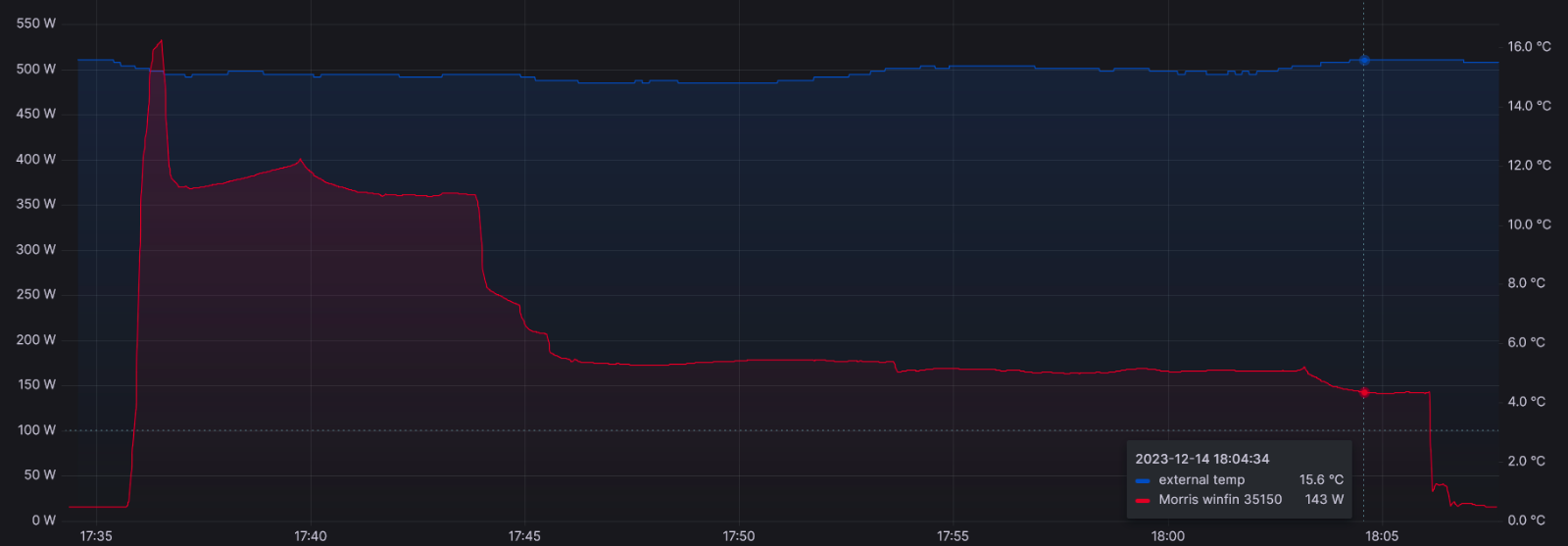Click the 350 W axis label
The image size is (1568, 546).
tap(36, 204)
